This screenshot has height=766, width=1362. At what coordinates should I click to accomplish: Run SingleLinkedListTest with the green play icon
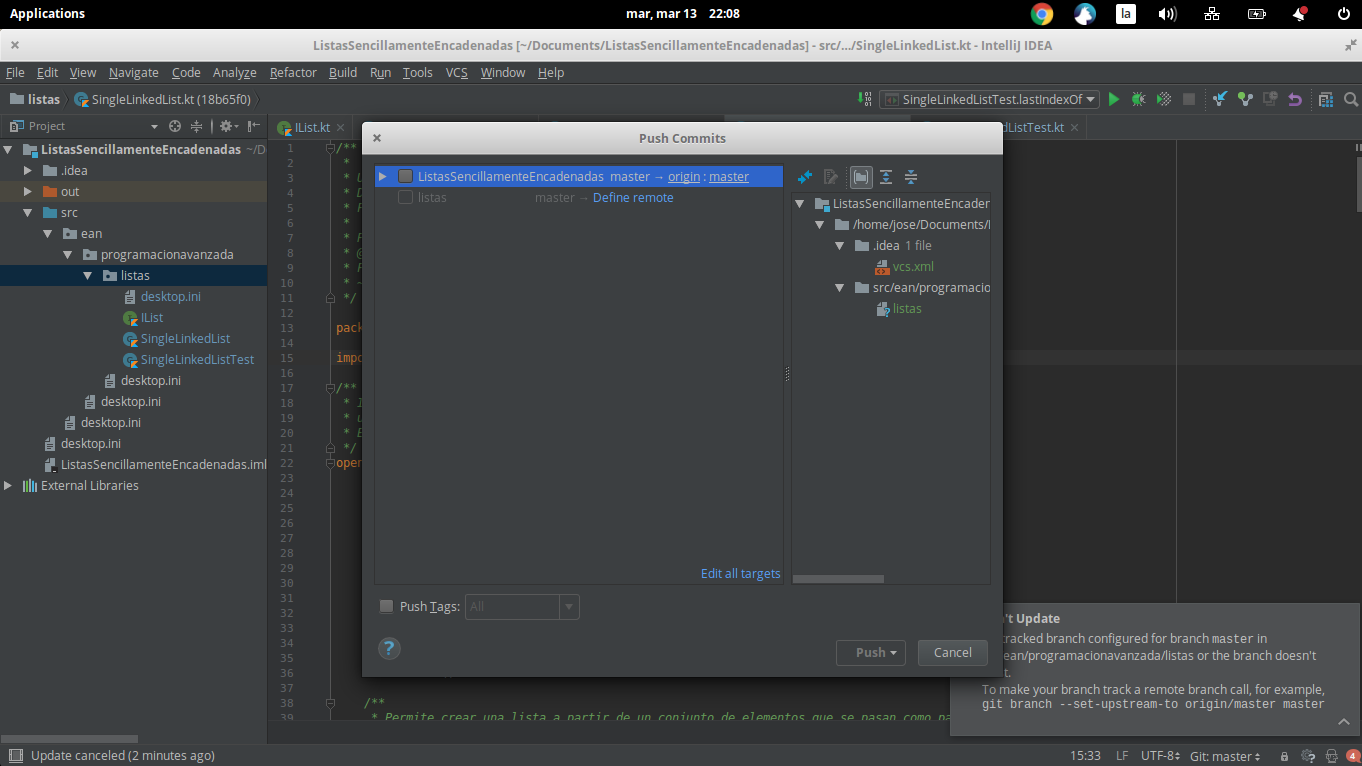tap(1114, 99)
